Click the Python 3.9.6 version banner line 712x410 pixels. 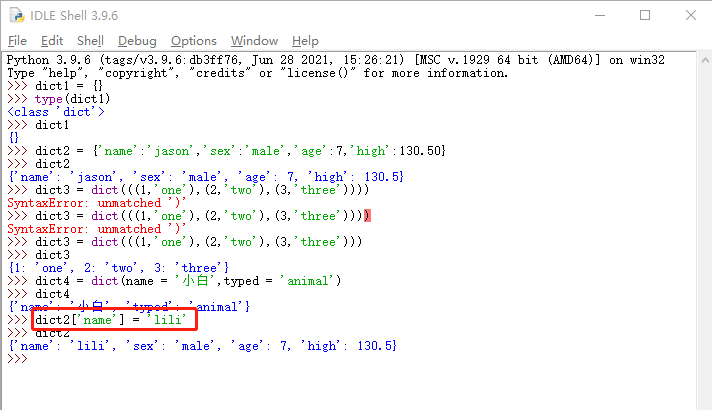336,60
